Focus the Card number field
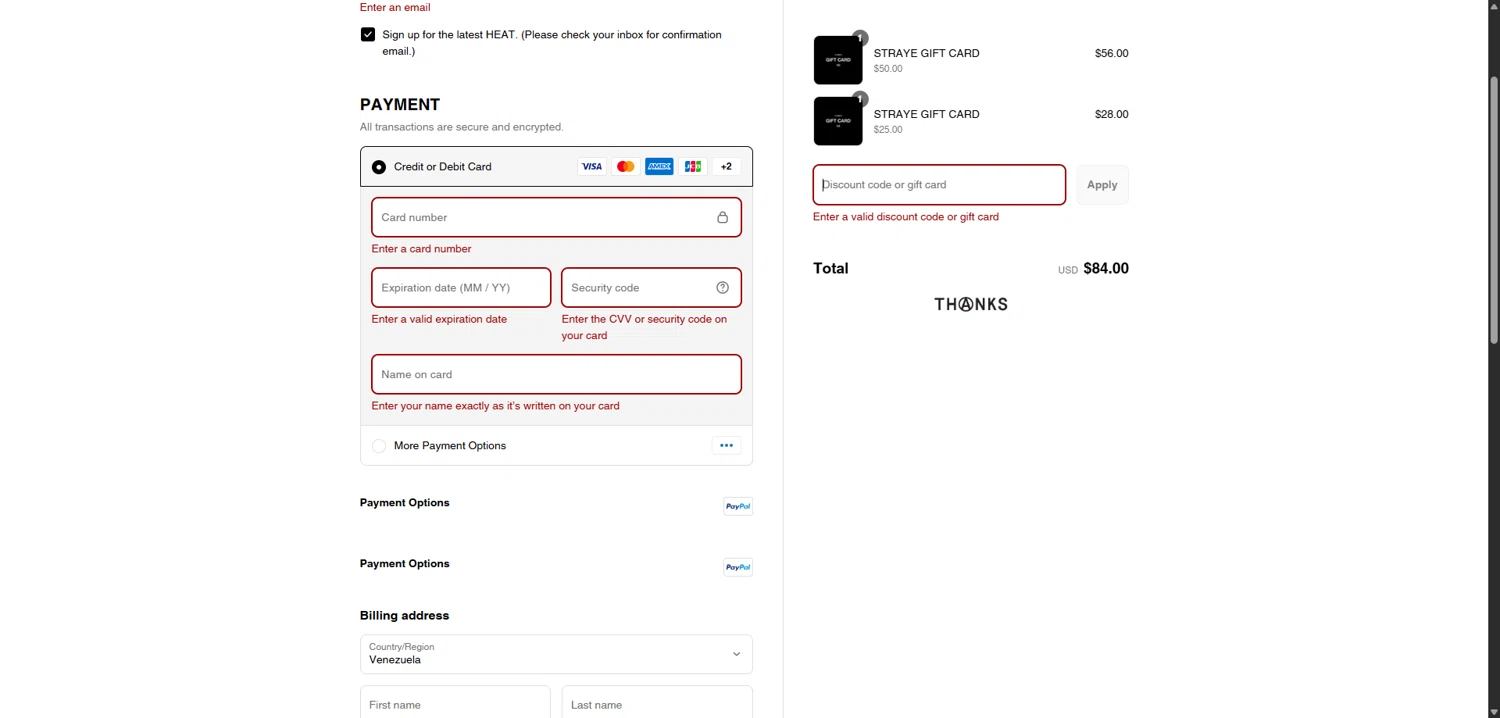 556,217
